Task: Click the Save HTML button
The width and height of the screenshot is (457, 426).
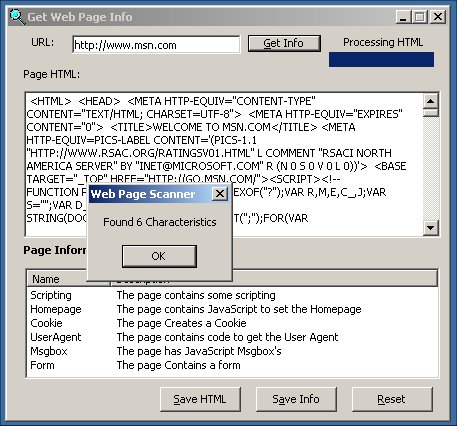Action: [x=200, y=399]
